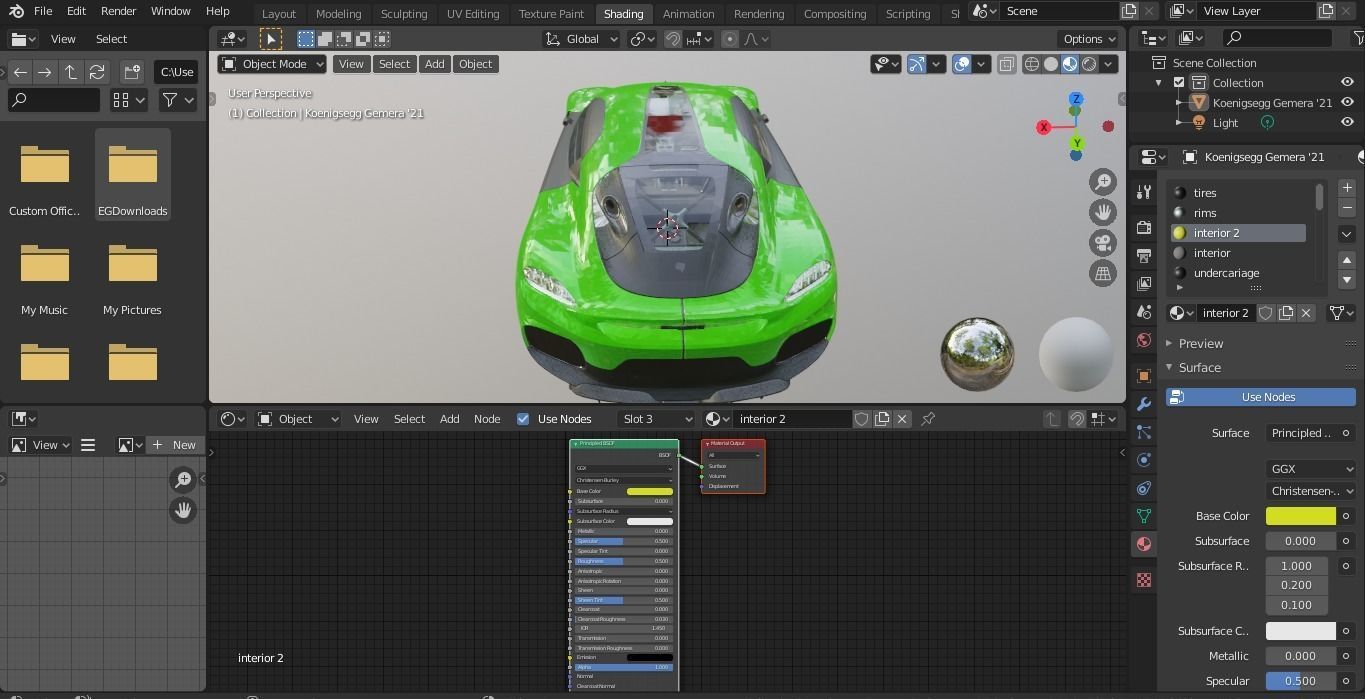
Task: Open the GGX distribution dropdown in properties
Action: click(1311, 469)
